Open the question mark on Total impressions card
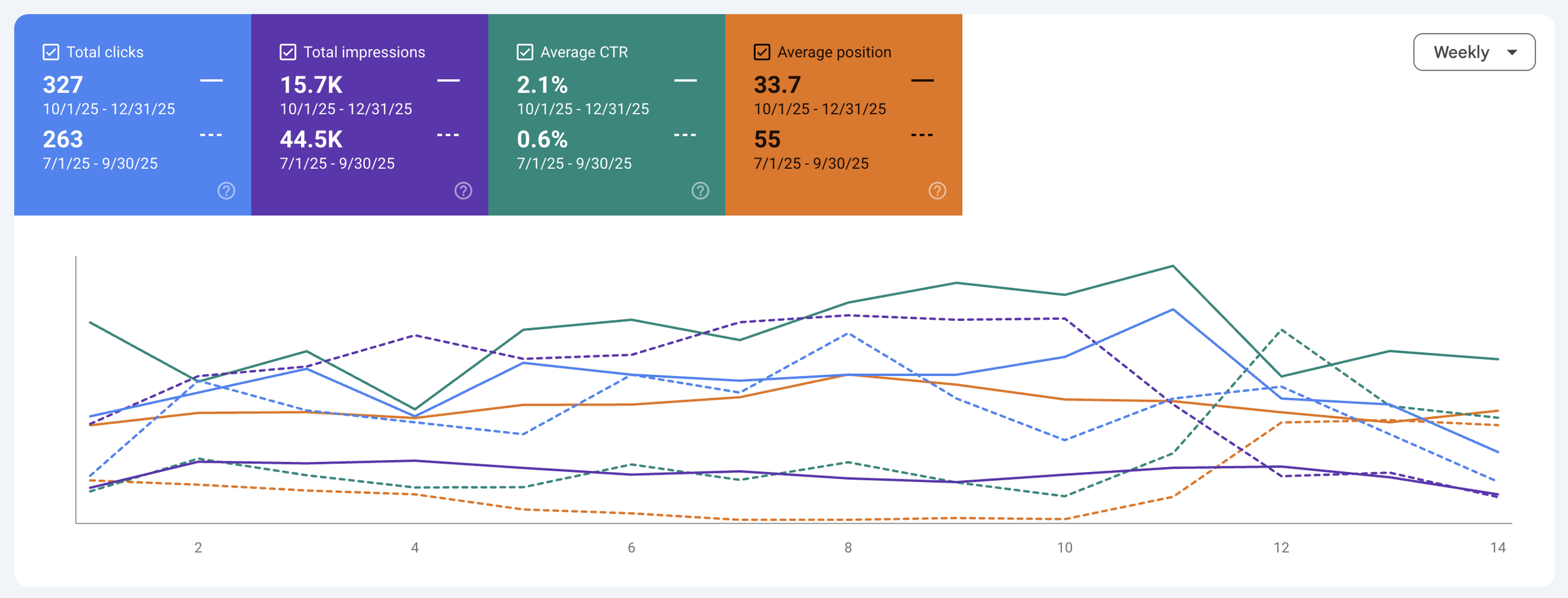 pyautogui.click(x=462, y=191)
